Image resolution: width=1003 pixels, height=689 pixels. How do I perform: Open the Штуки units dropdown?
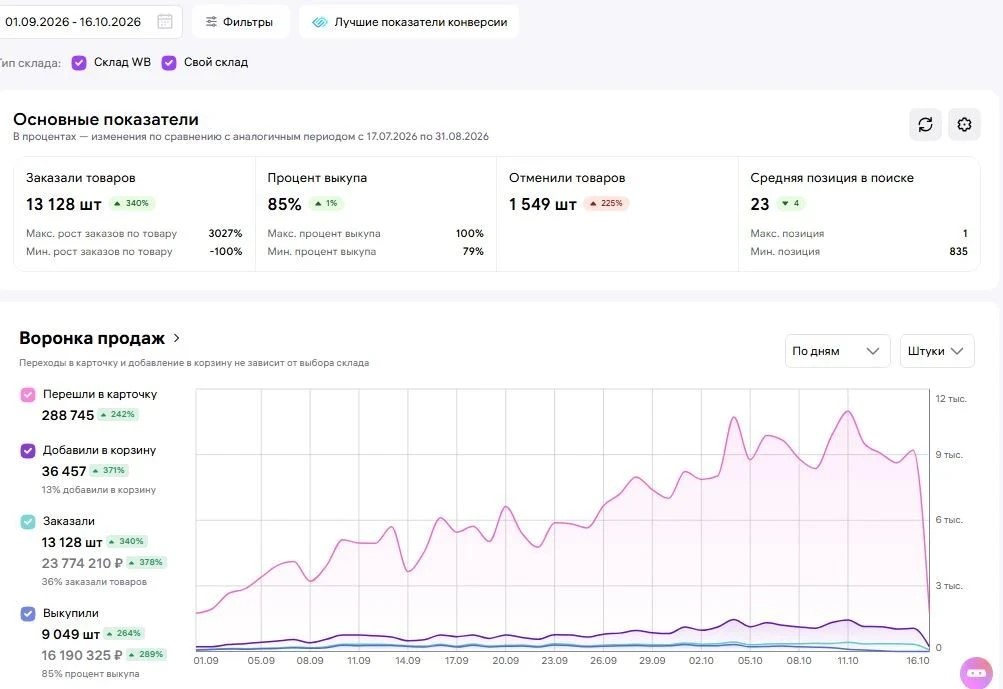click(937, 351)
